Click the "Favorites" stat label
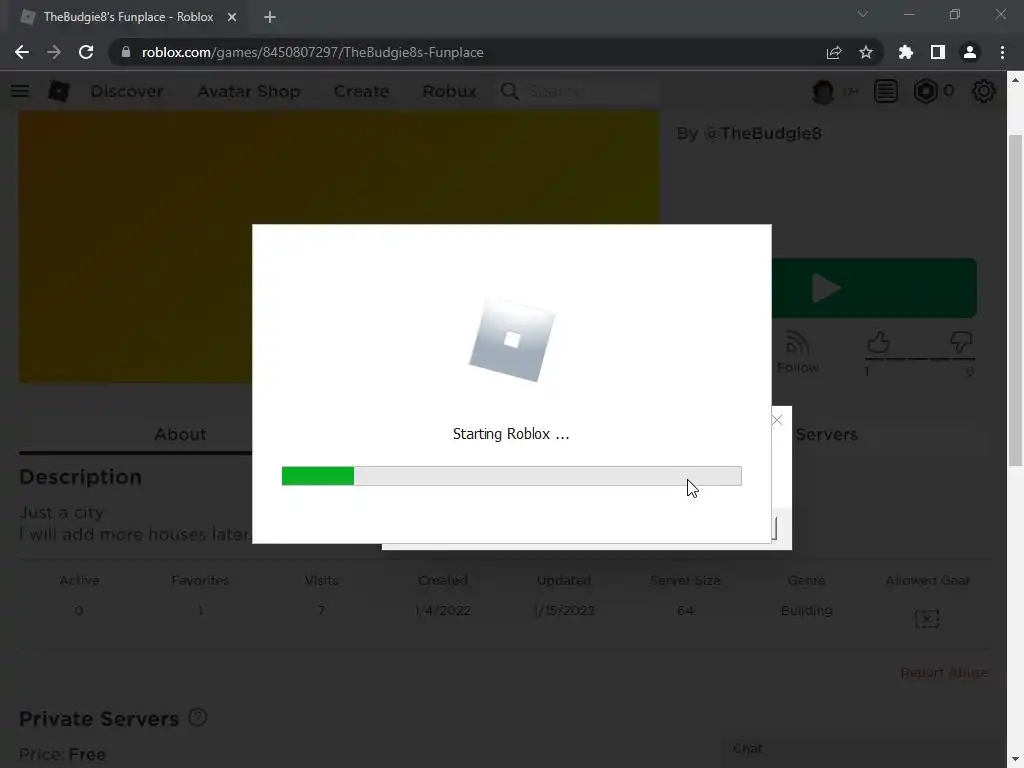The height and width of the screenshot is (768, 1024). tap(200, 581)
